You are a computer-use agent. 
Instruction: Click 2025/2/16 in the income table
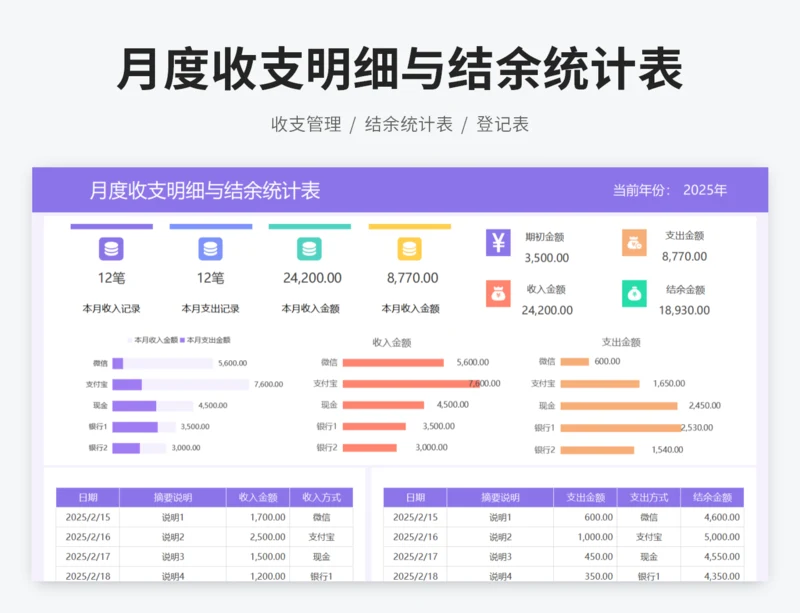pyautogui.click(x=88, y=537)
